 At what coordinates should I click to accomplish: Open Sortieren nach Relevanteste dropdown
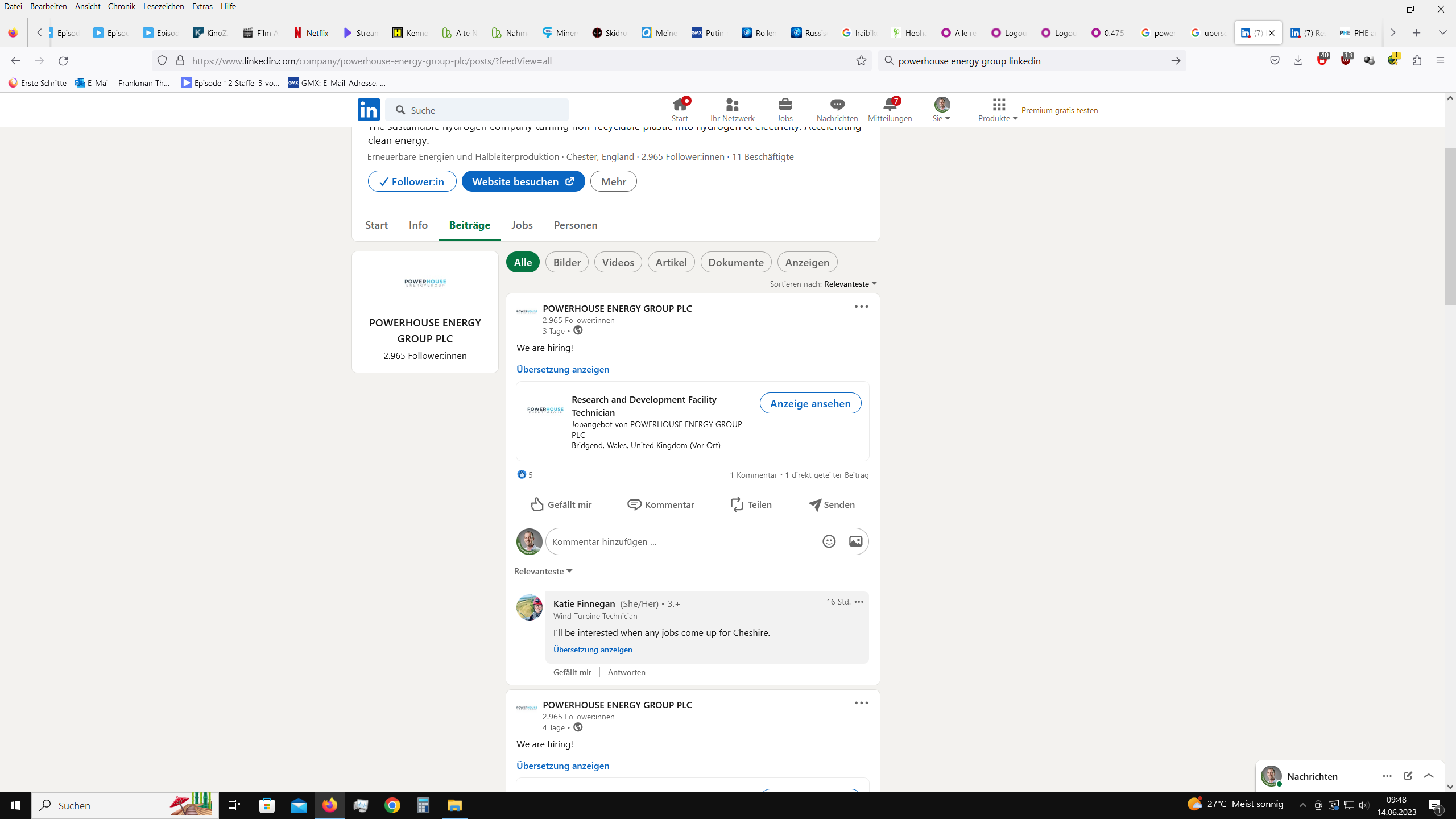[x=851, y=284]
